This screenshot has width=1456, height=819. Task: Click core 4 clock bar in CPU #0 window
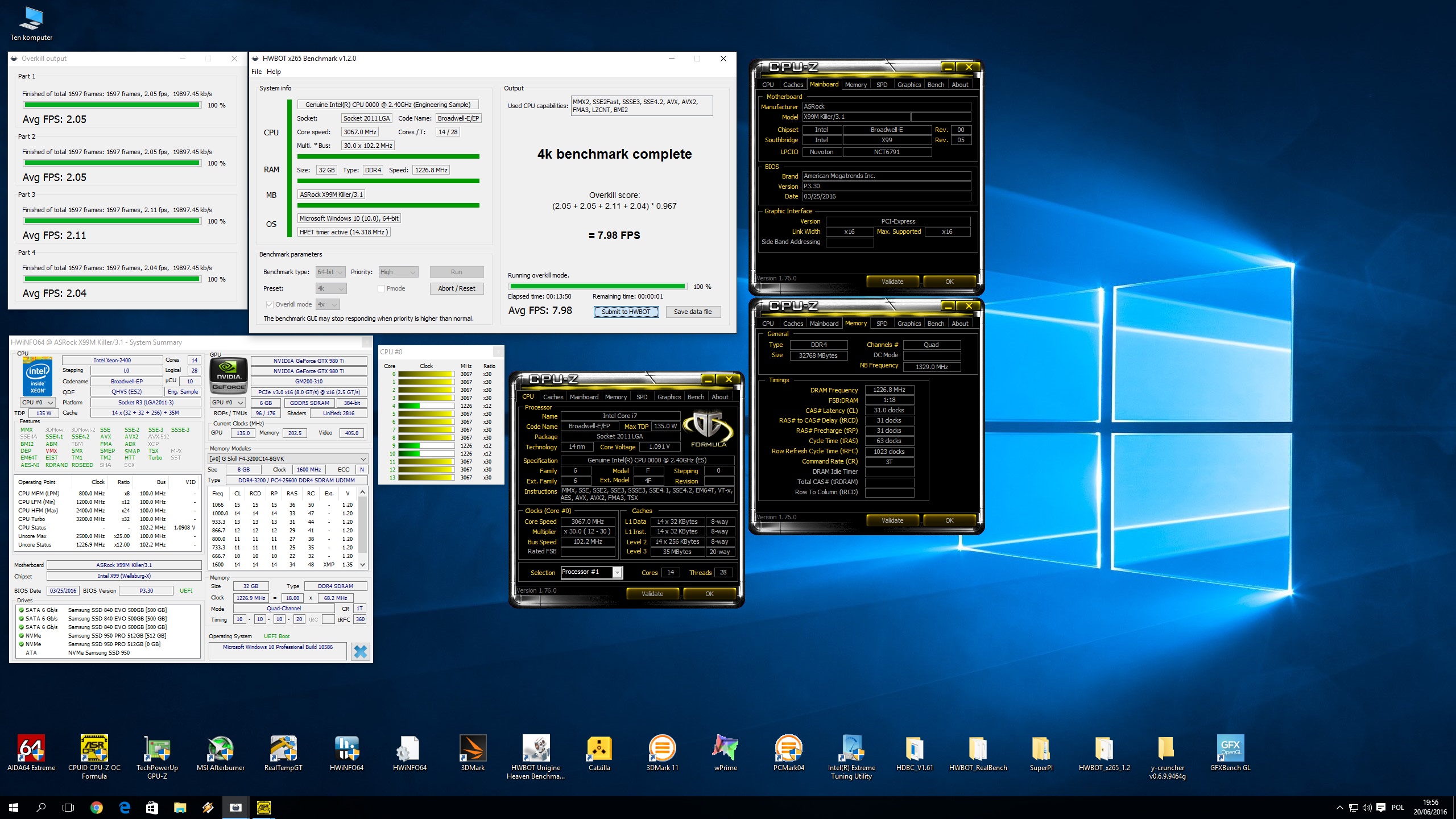click(x=426, y=406)
